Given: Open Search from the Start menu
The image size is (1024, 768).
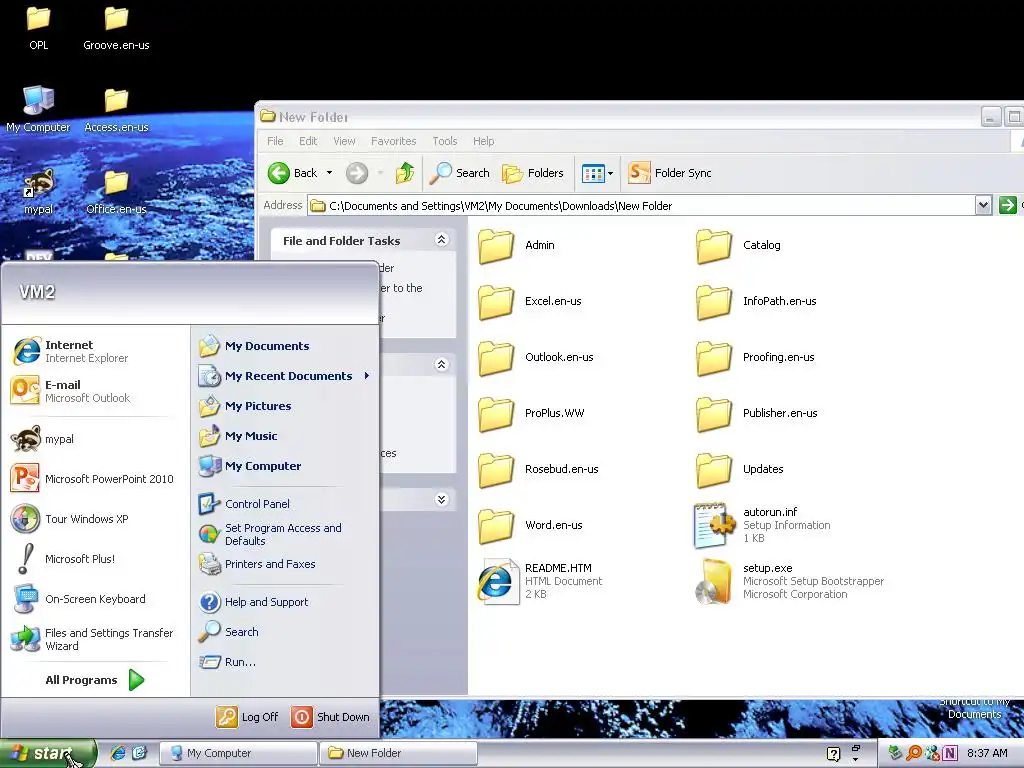Looking at the screenshot, I should tap(229, 632).
